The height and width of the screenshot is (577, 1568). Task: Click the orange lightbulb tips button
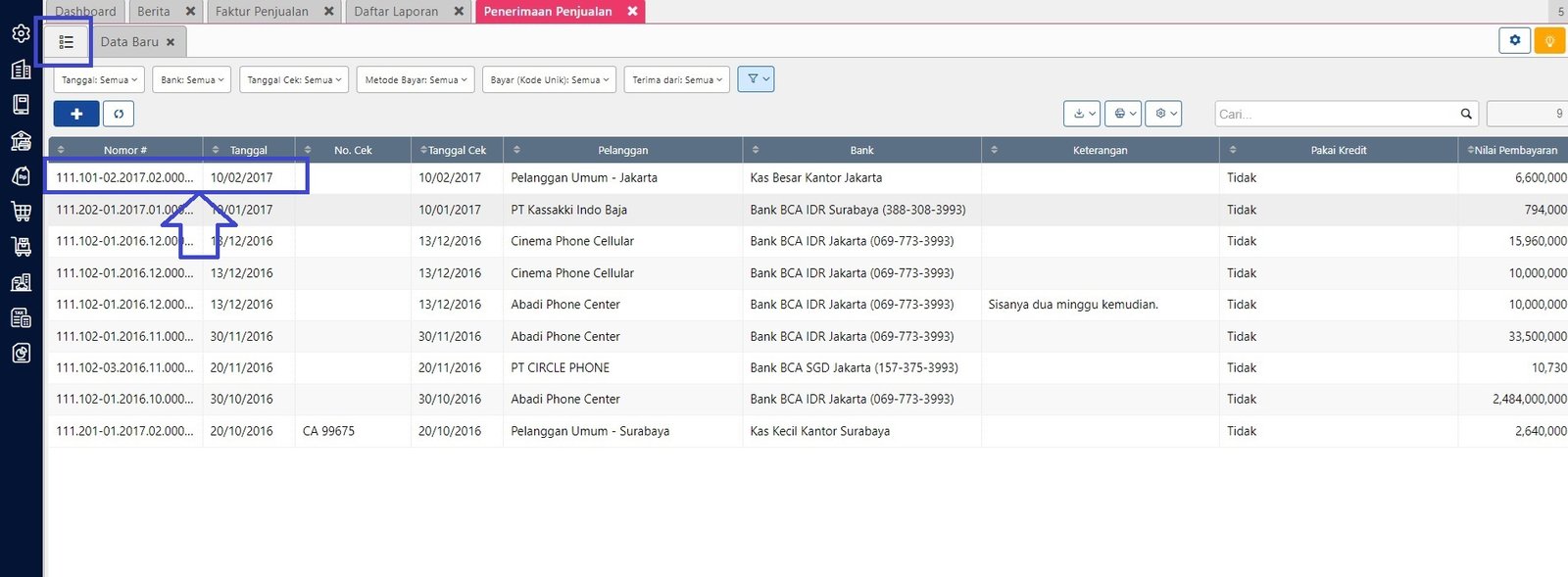(1549, 41)
